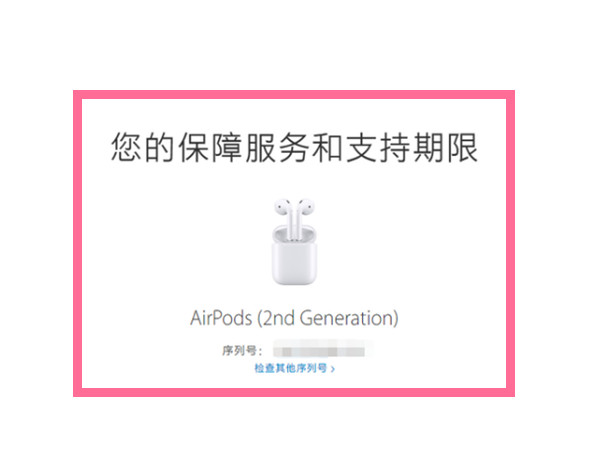This screenshot has height=450, width=600.
Task: Click the chevron arrow after 检查其他序列号
Action: click(x=333, y=369)
